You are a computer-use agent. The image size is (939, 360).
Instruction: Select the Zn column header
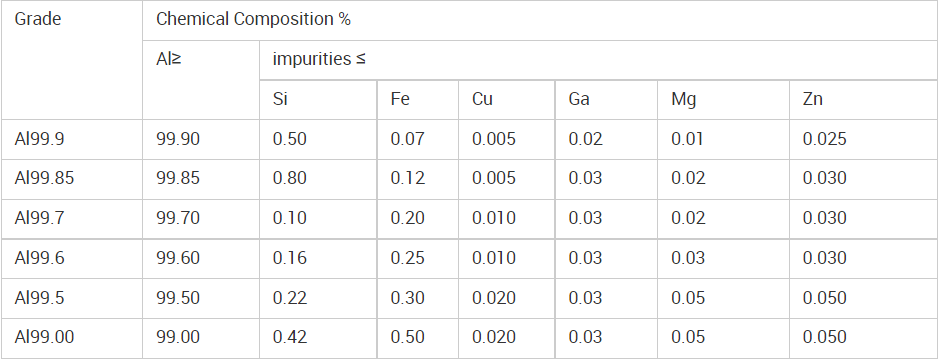tap(864, 99)
